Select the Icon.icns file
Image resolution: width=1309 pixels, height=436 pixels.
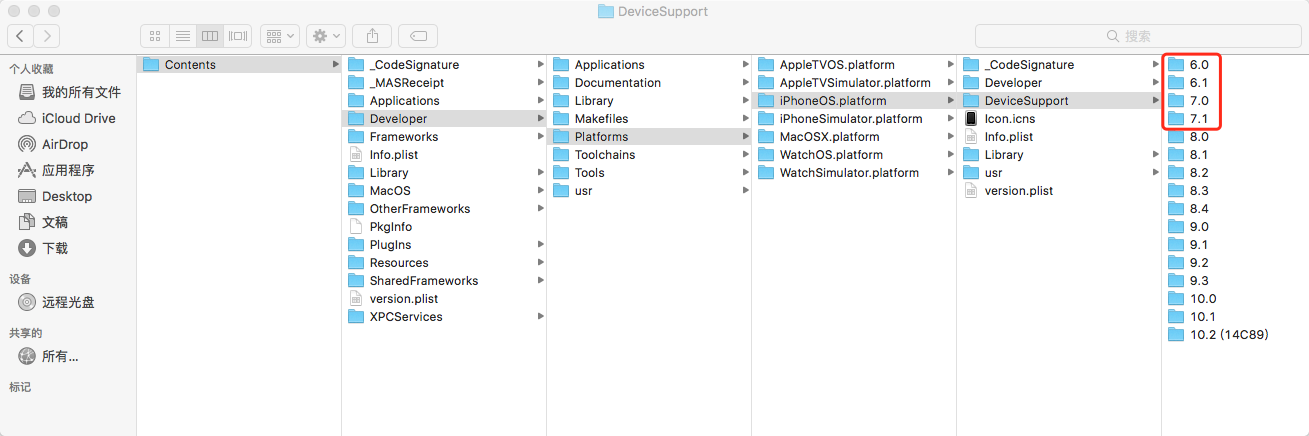[x=1008, y=119]
